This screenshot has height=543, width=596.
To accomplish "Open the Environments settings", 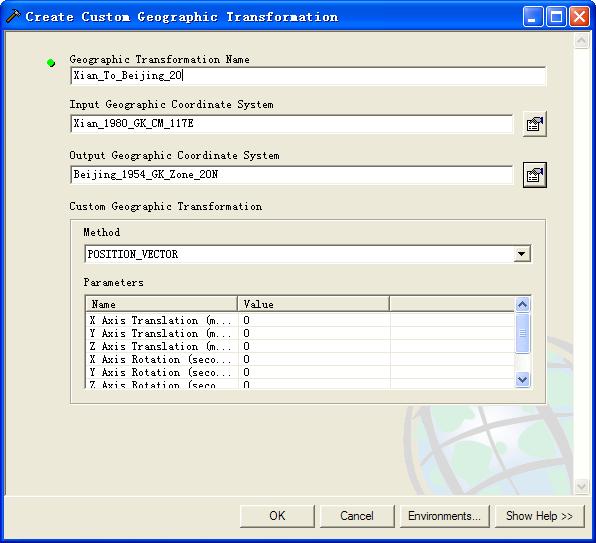I will point(444,516).
